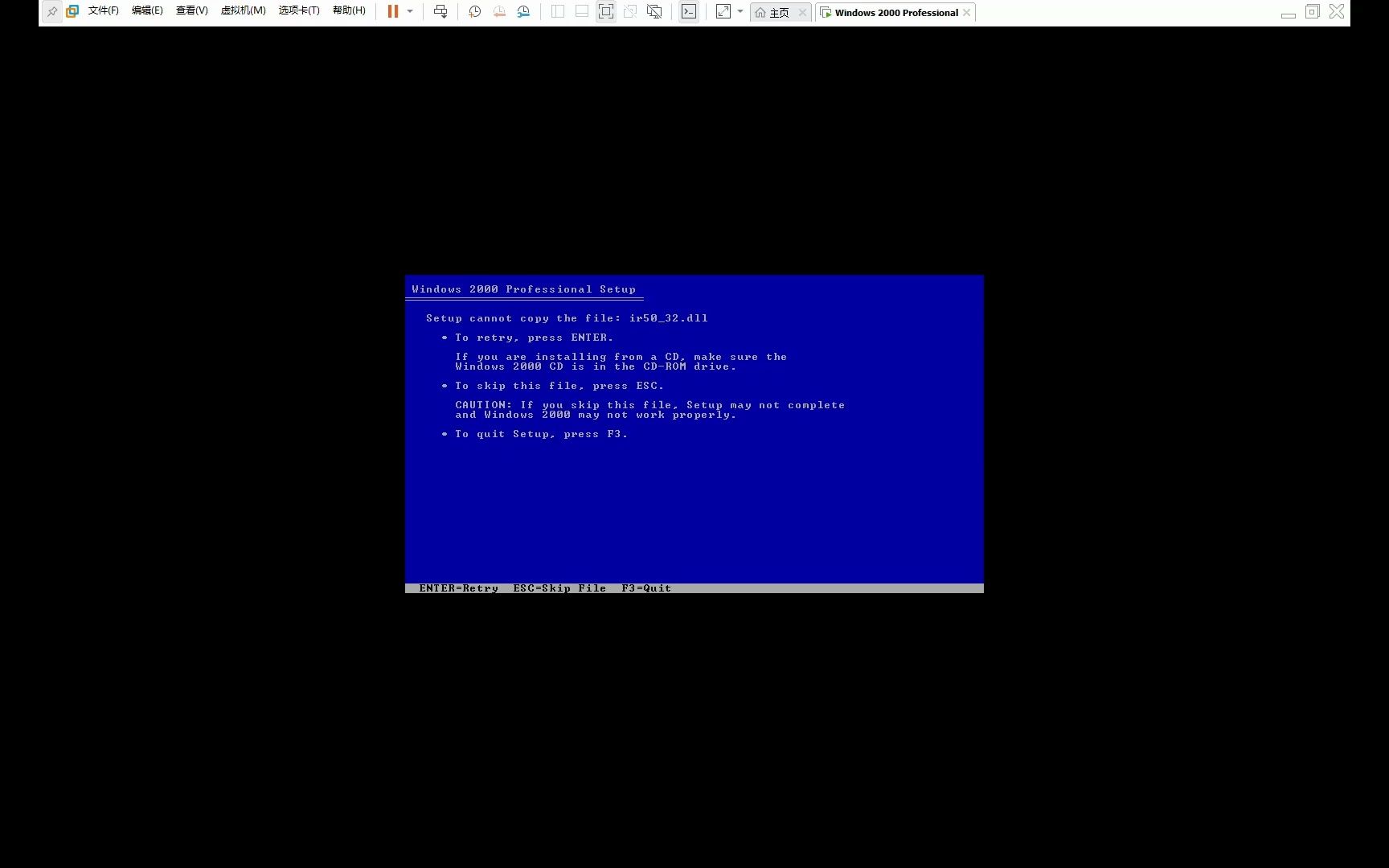Open the 帮助(H) menu

pyautogui.click(x=348, y=10)
